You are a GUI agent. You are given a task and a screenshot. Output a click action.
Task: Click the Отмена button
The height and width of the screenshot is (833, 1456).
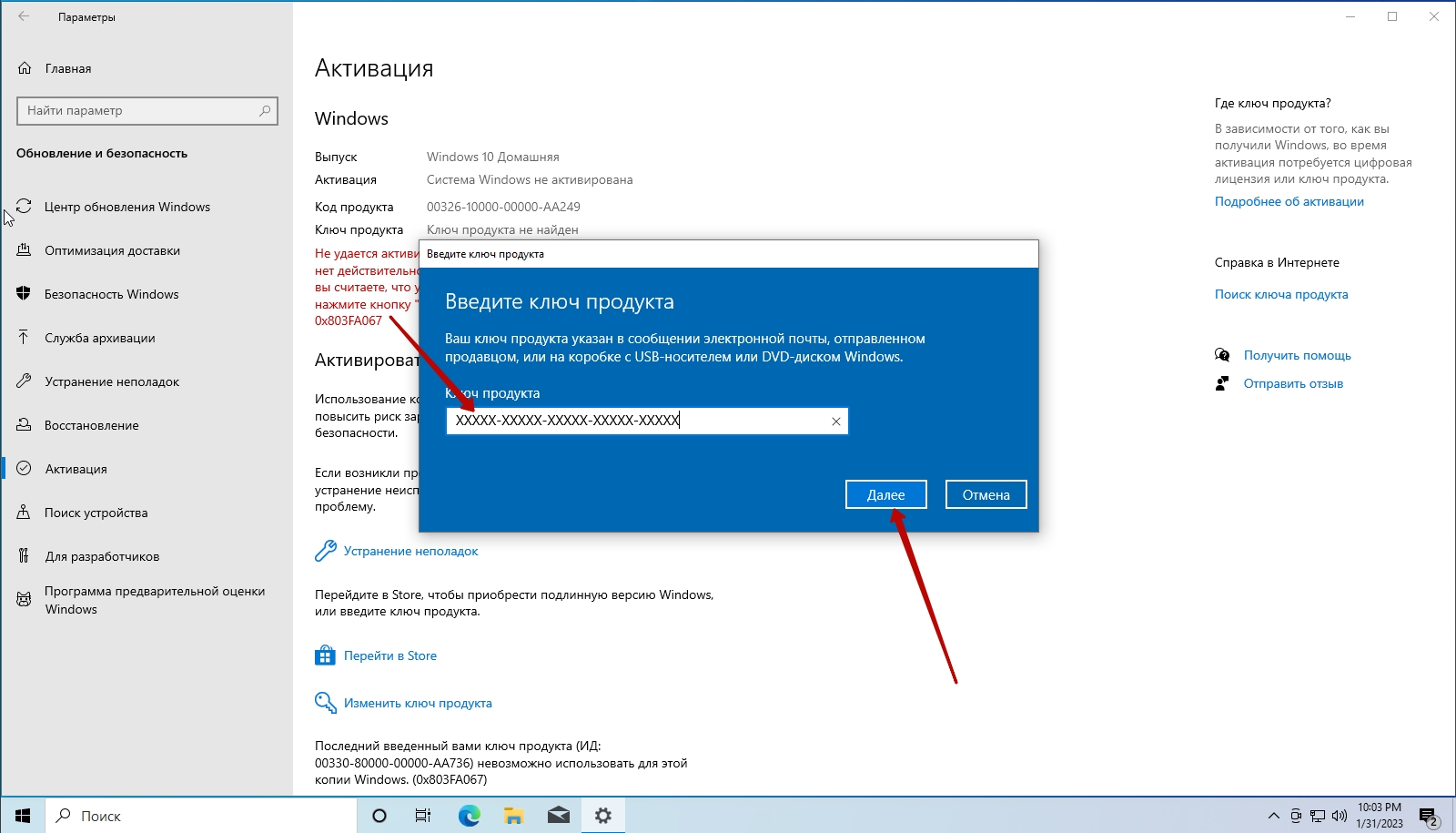pos(986,494)
